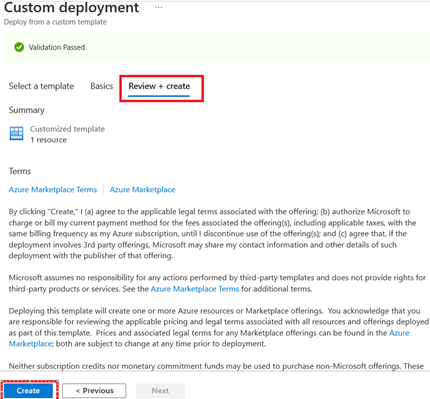This screenshot has height=399, width=430.
Task: Select the '1 resource' text
Action: coord(49,140)
